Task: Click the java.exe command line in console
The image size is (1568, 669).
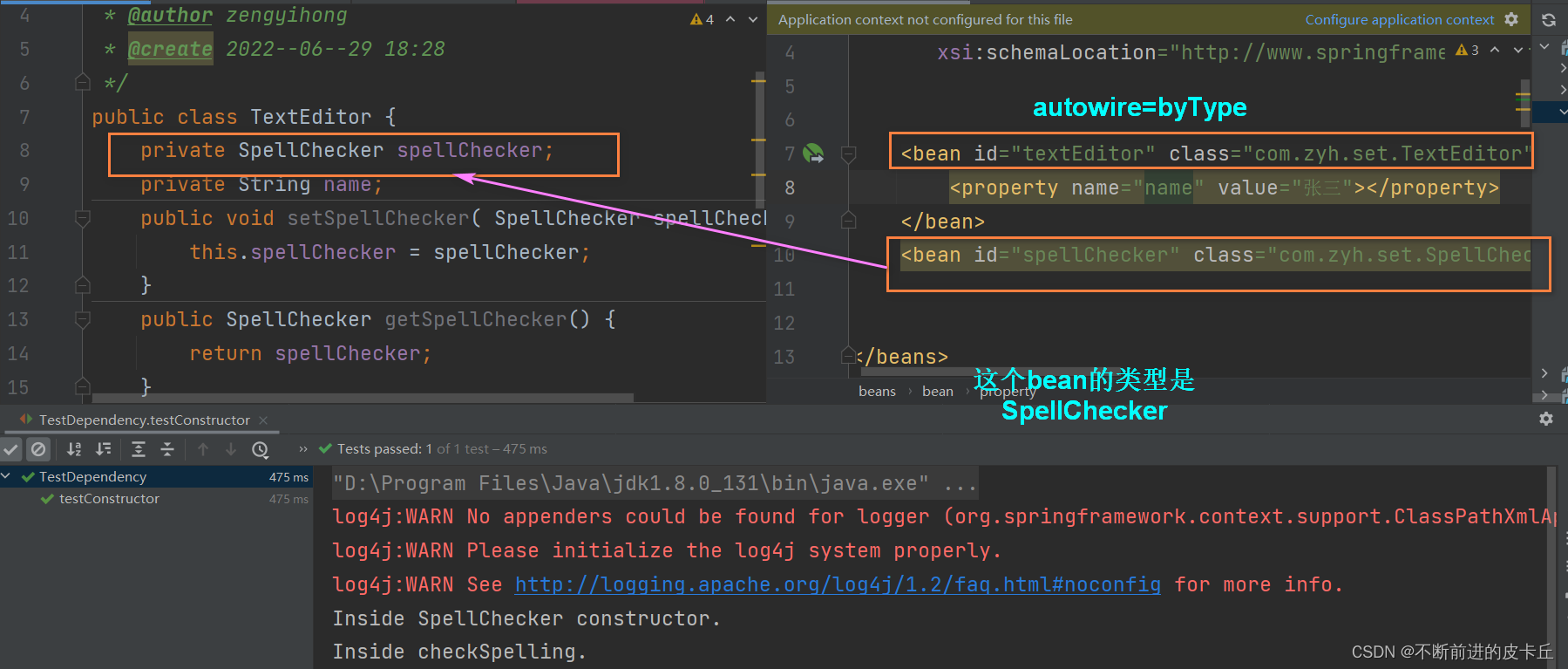Action: (x=655, y=483)
